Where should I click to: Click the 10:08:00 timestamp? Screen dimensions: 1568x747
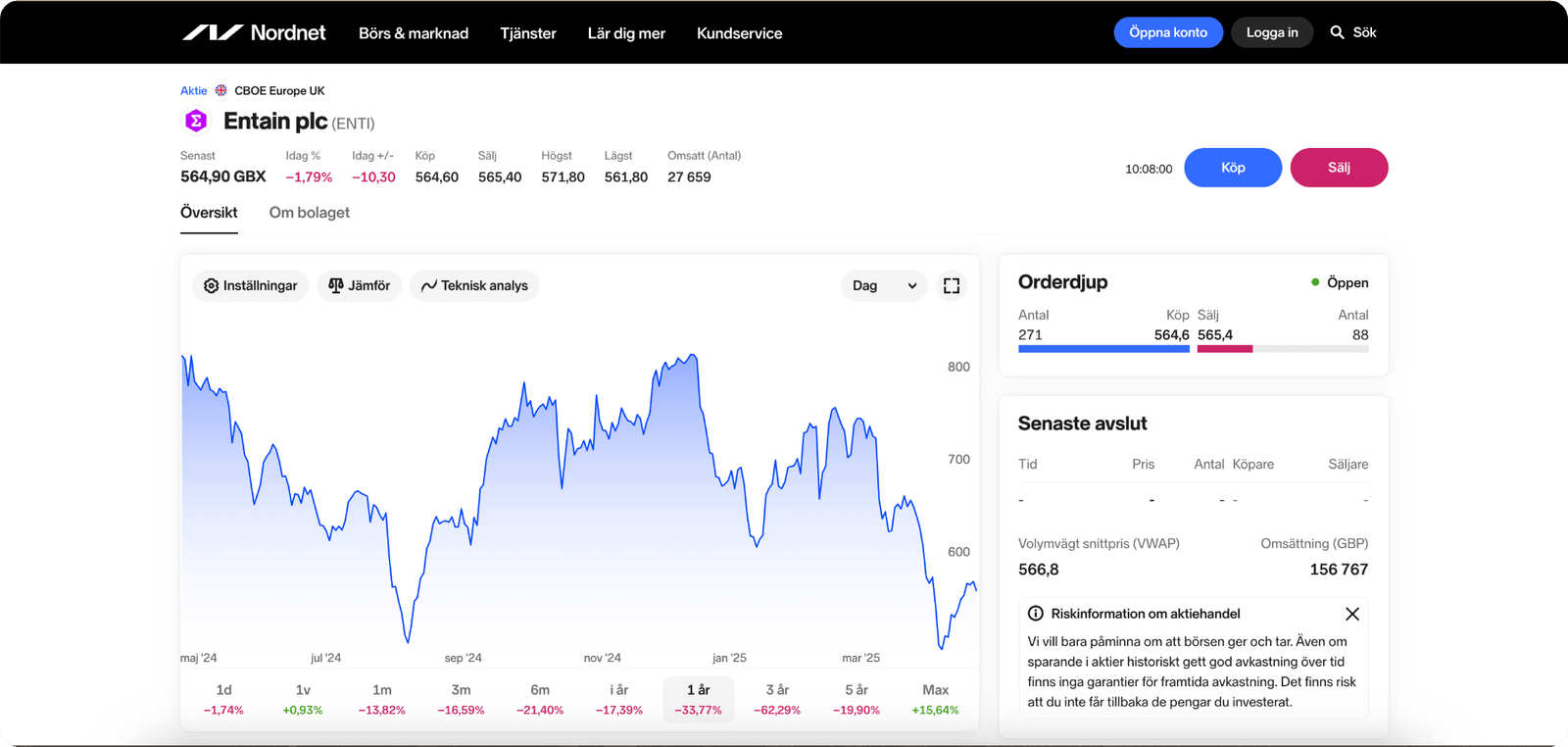1149,169
